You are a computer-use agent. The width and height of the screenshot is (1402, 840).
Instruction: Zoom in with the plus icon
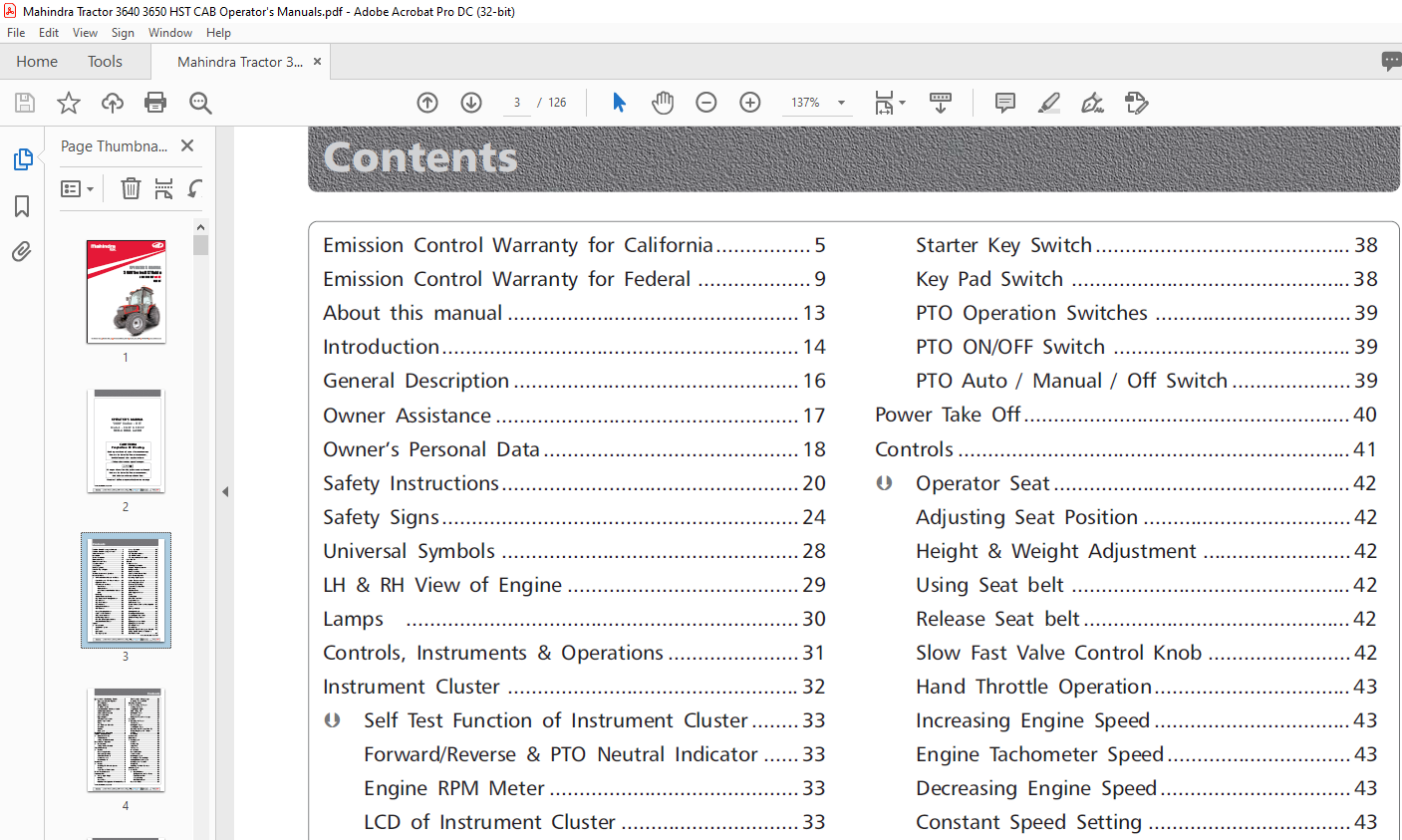tap(750, 103)
